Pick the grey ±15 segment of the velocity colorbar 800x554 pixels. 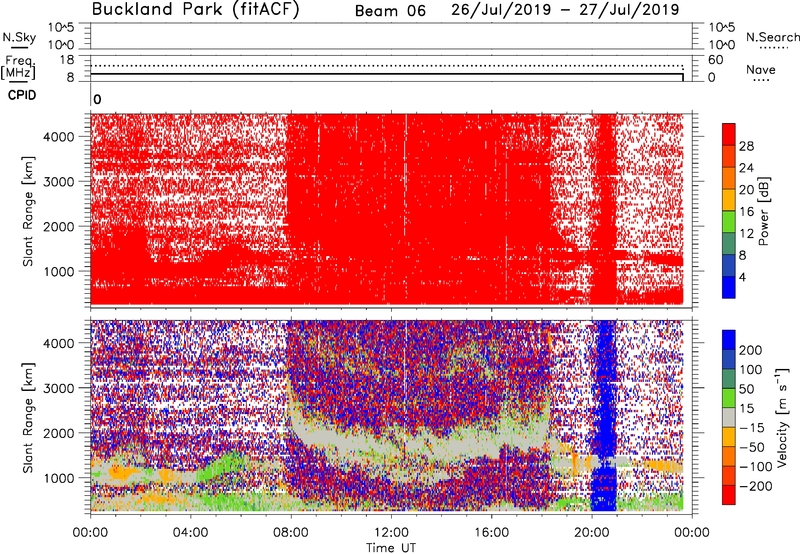pyautogui.click(x=729, y=418)
